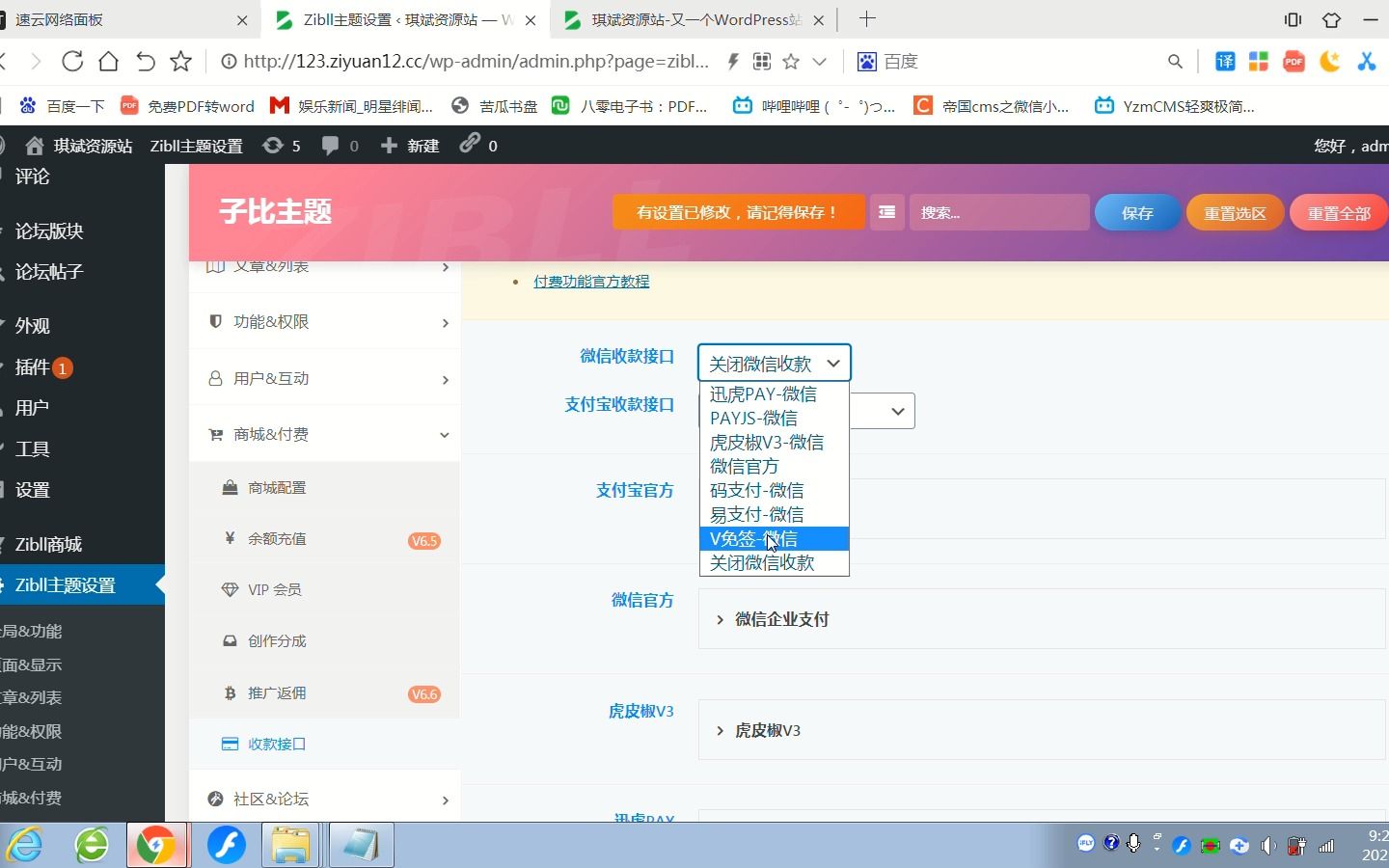Click the expand-all list icon beside search box

(x=886, y=212)
